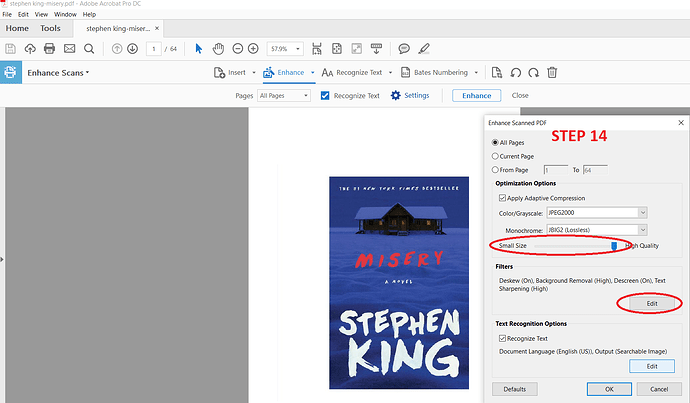The image size is (690, 403).
Task: Click the Search magnifier icon
Action: 88,48
